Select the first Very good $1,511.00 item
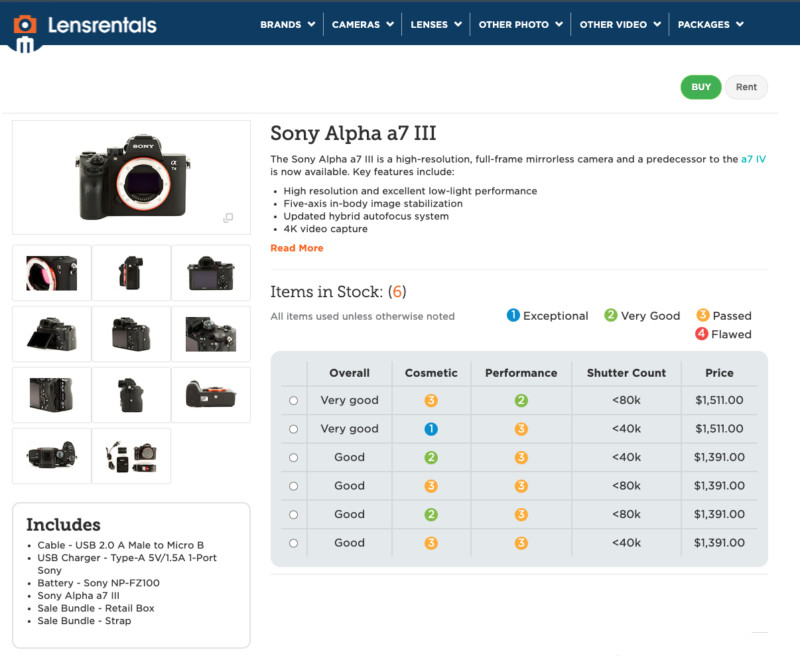800x656 pixels. point(293,401)
